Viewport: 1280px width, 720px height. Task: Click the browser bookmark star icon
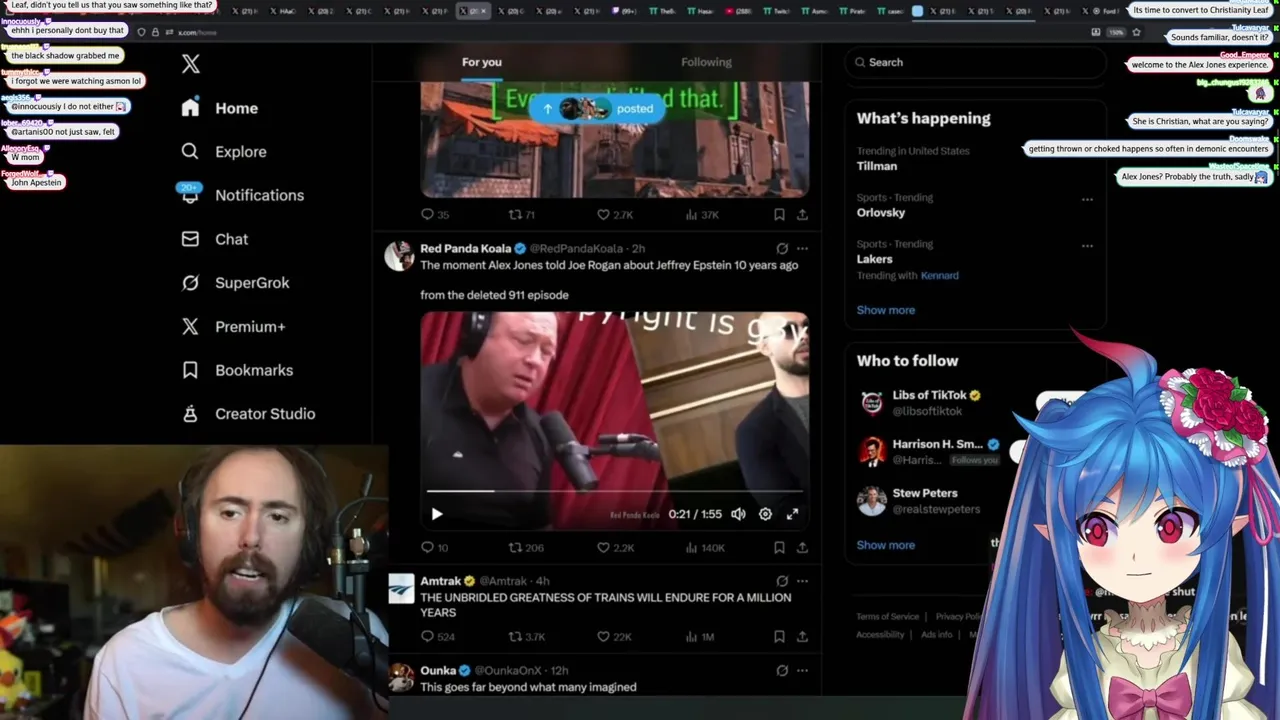point(1136,32)
